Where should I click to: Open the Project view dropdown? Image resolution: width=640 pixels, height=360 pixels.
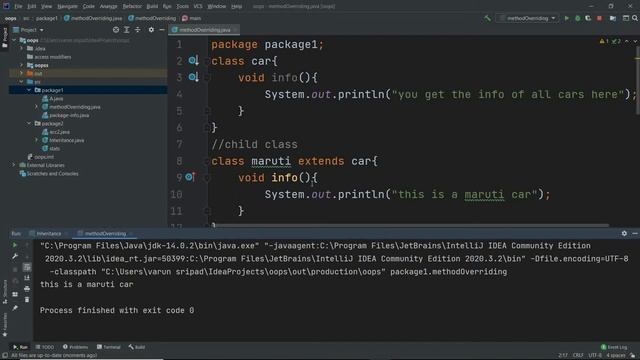28,30
